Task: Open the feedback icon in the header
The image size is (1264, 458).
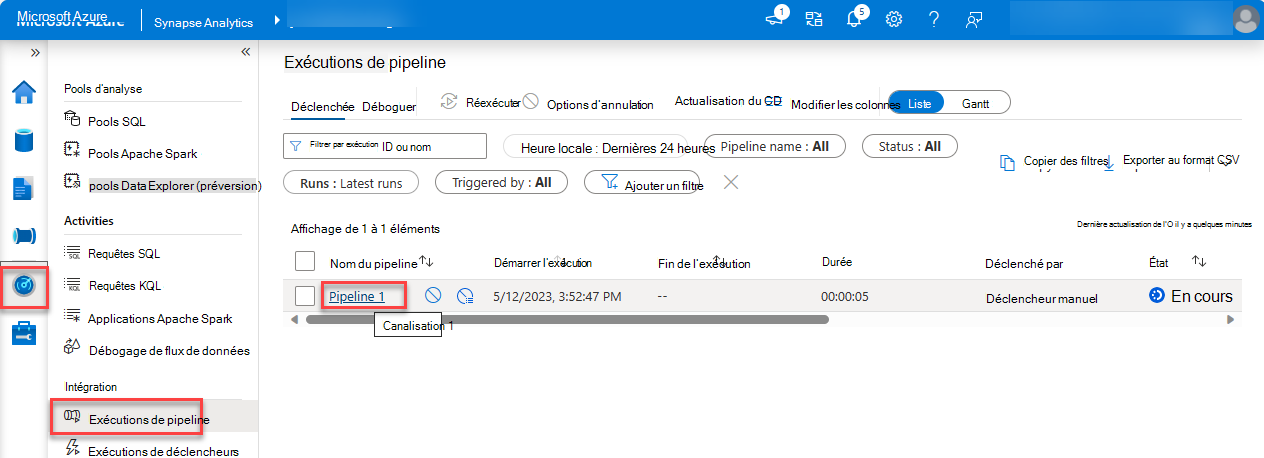Action: 973,19
